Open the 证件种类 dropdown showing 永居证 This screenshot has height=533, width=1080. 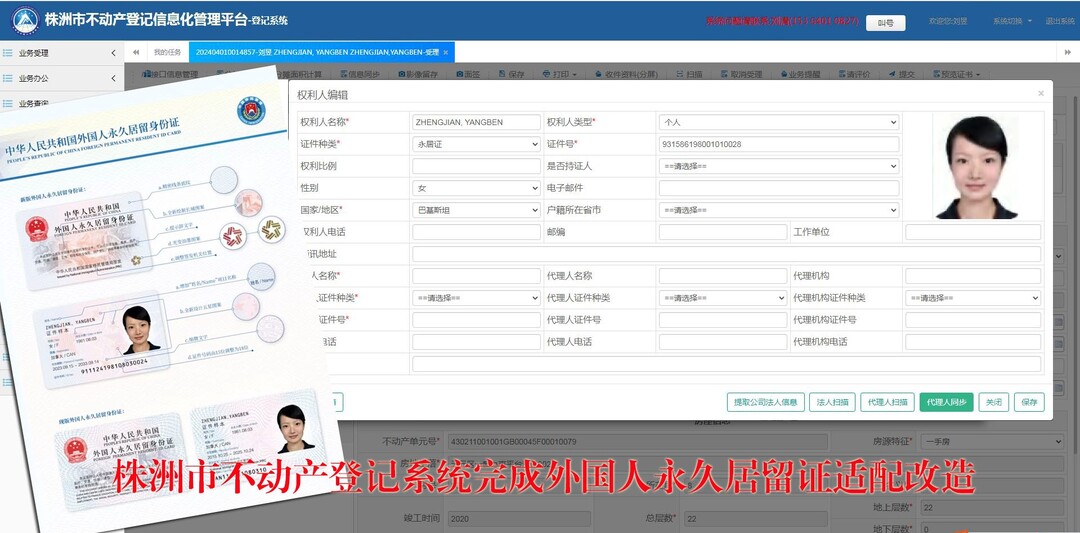[476, 144]
